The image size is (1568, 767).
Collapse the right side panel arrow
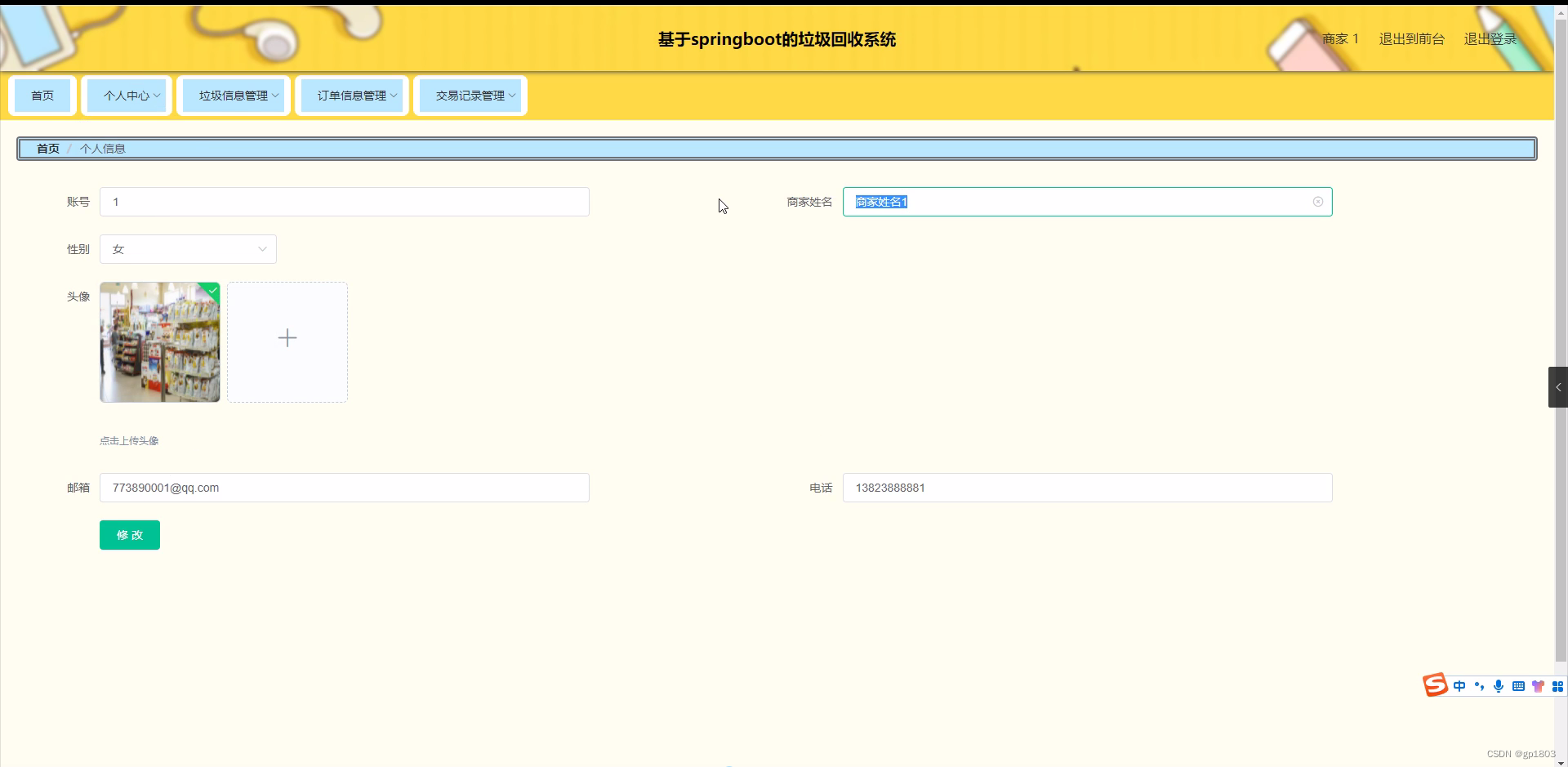click(1558, 386)
